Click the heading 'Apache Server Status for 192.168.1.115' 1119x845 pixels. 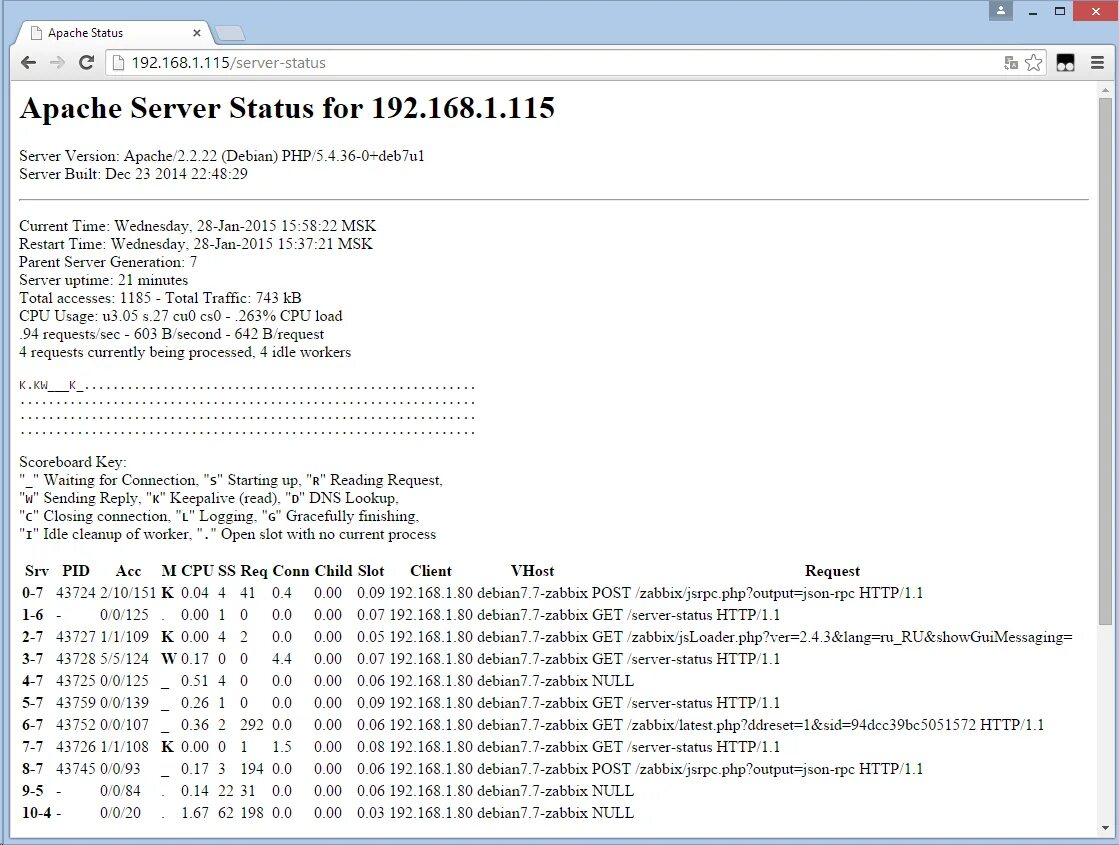click(x=287, y=108)
